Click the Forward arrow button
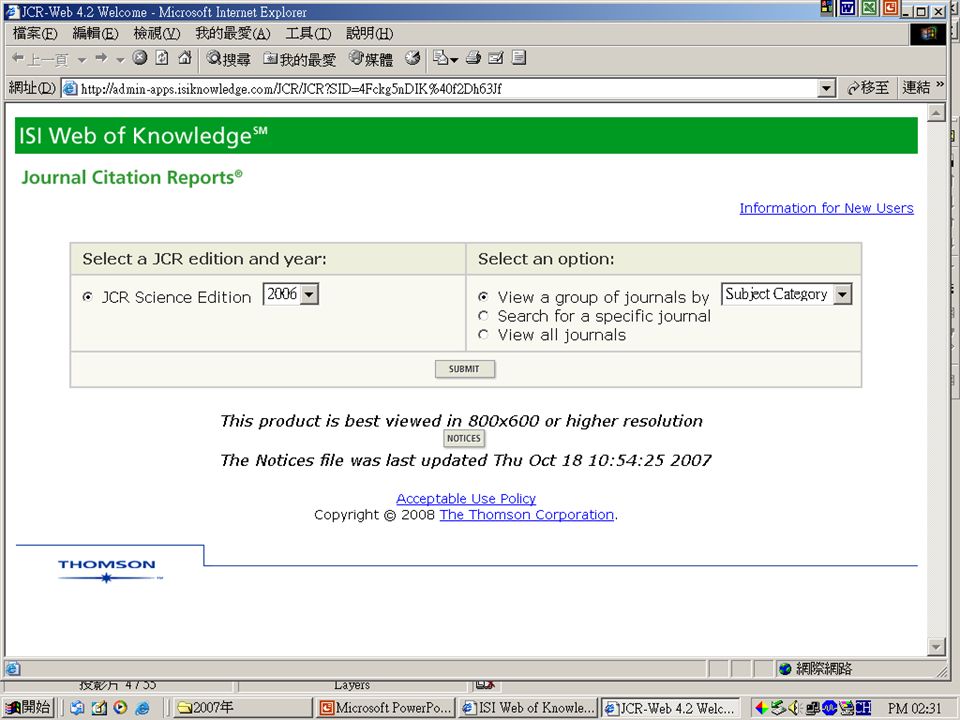The image size is (960, 720). [101, 58]
